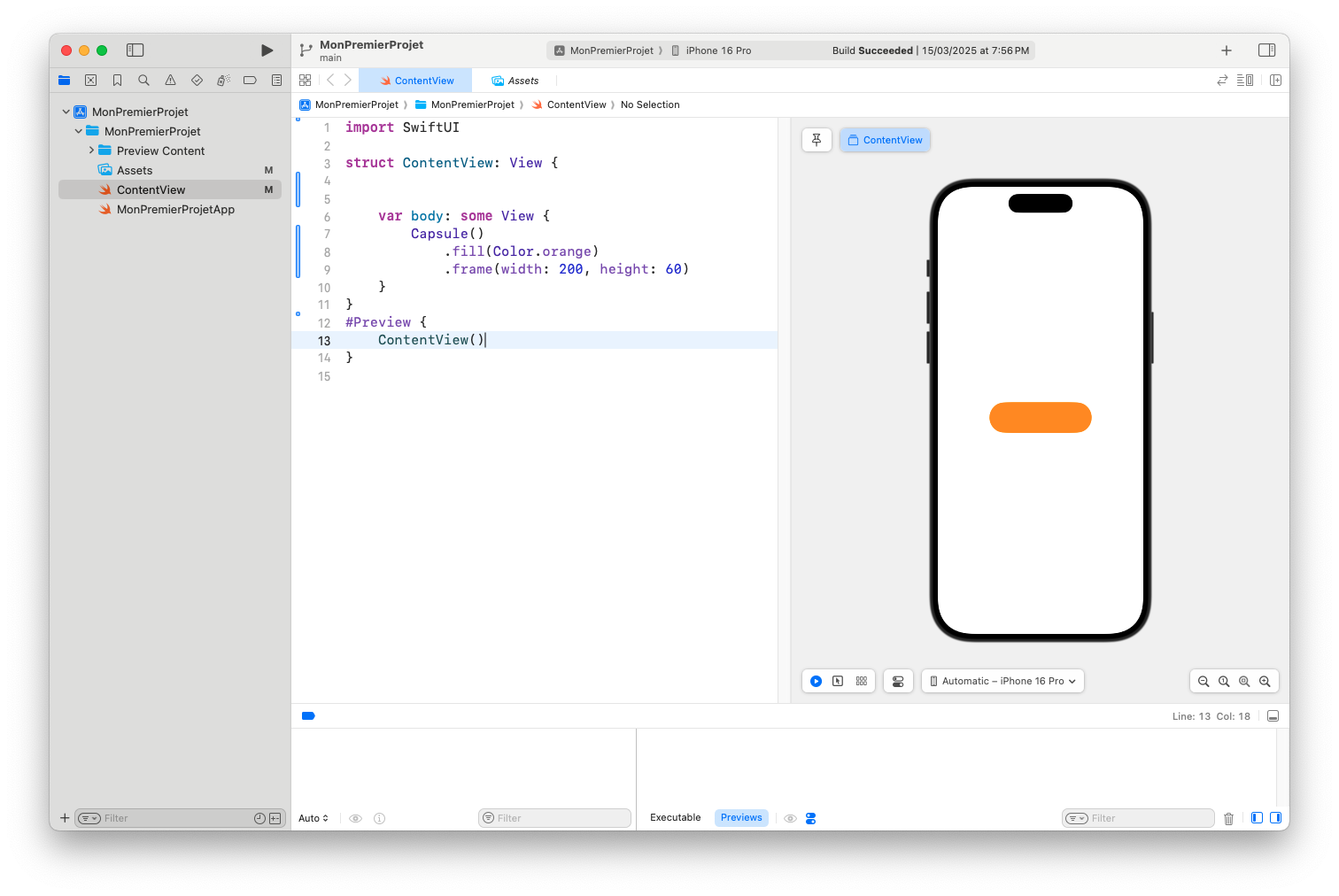Toggle the inspector panel on right
The width and height of the screenshot is (1339, 896).
point(1267,50)
